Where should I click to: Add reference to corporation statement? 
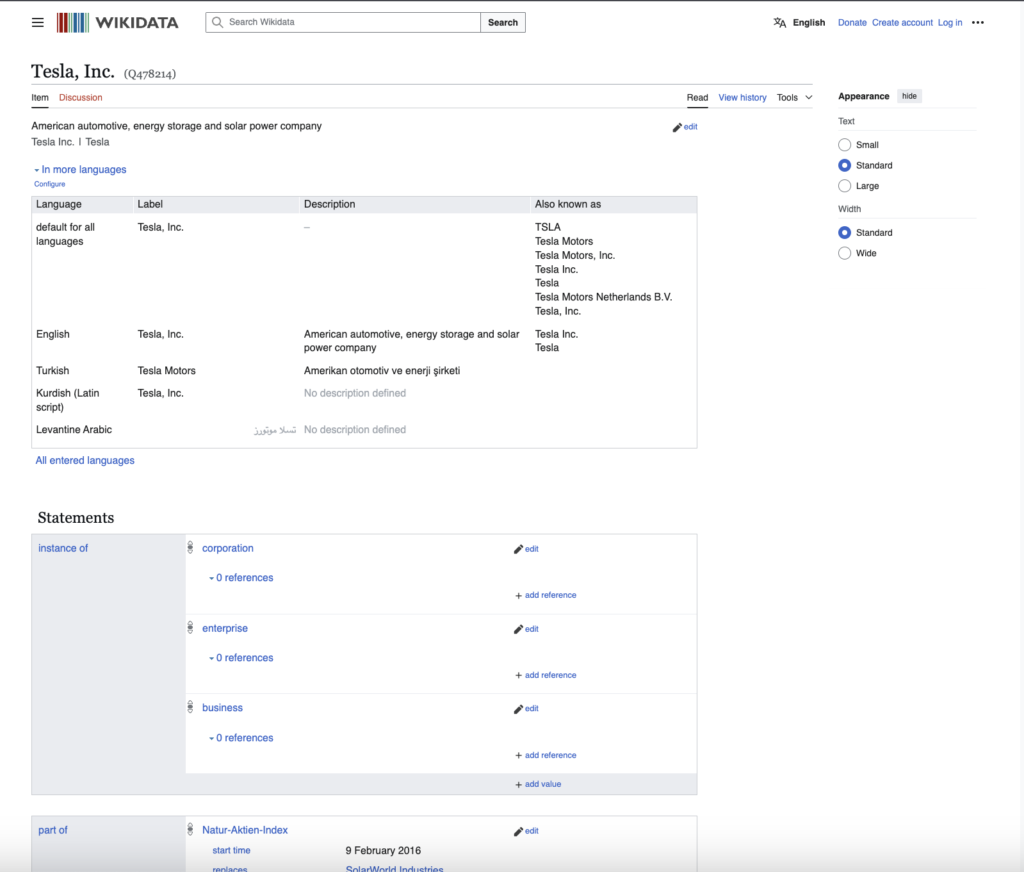(x=546, y=595)
